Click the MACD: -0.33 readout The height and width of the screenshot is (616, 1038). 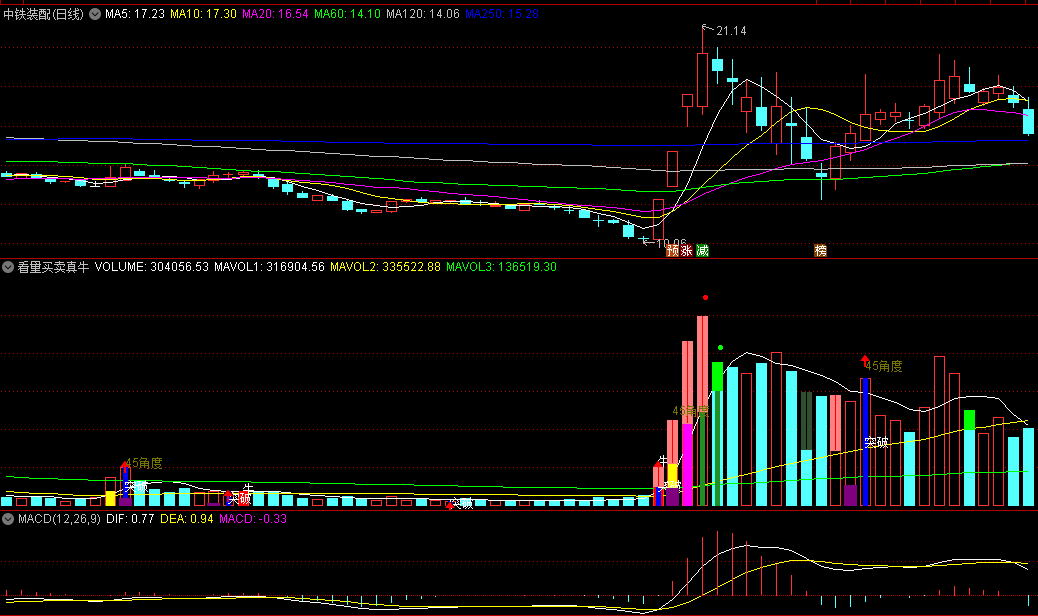click(x=253, y=519)
